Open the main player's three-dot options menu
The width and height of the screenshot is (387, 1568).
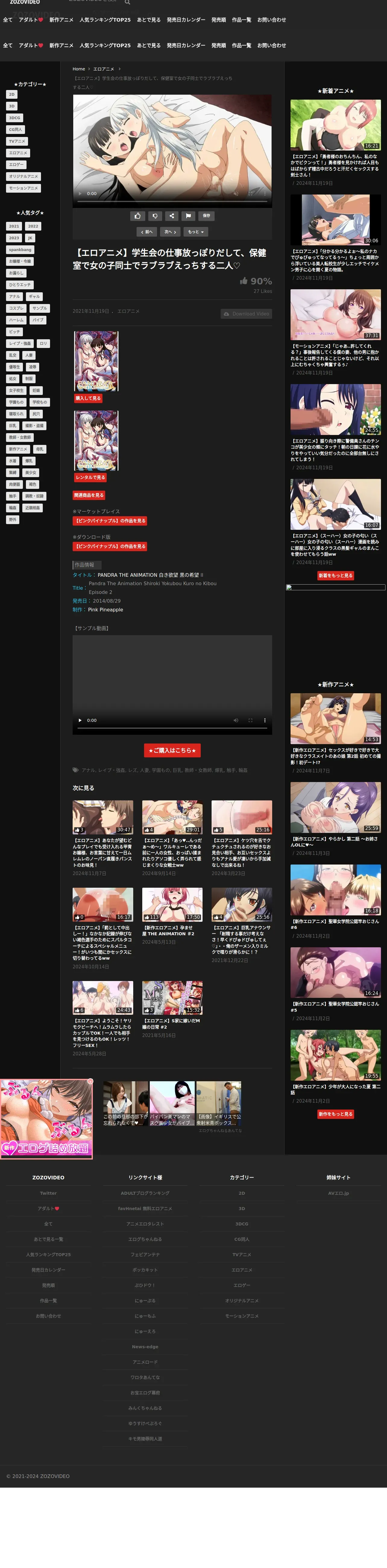click(x=265, y=194)
